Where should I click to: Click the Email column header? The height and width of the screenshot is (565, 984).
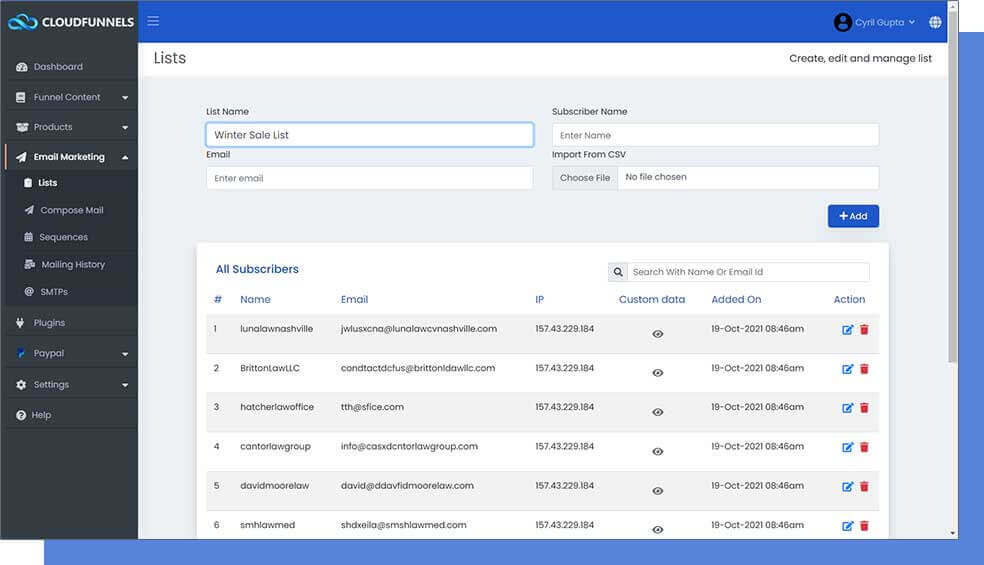point(355,299)
